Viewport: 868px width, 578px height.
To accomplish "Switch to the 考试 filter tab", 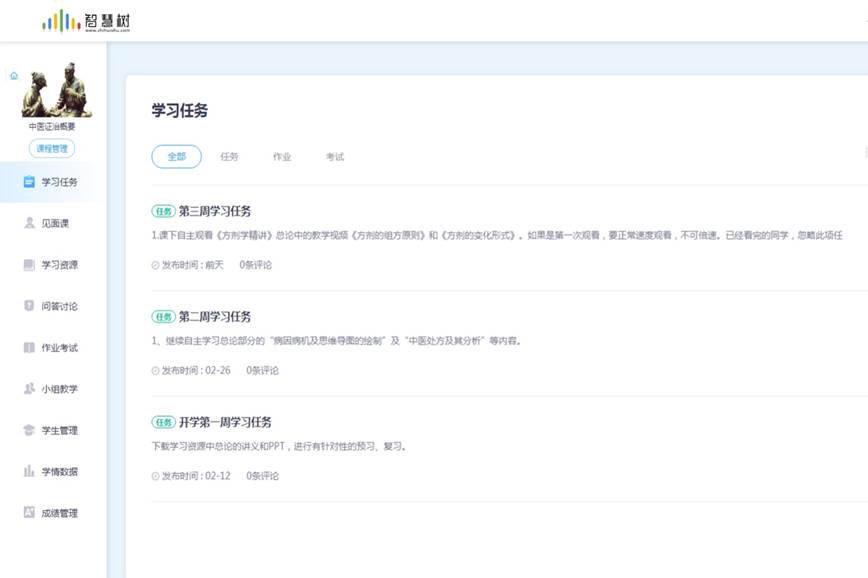I will tap(335, 157).
